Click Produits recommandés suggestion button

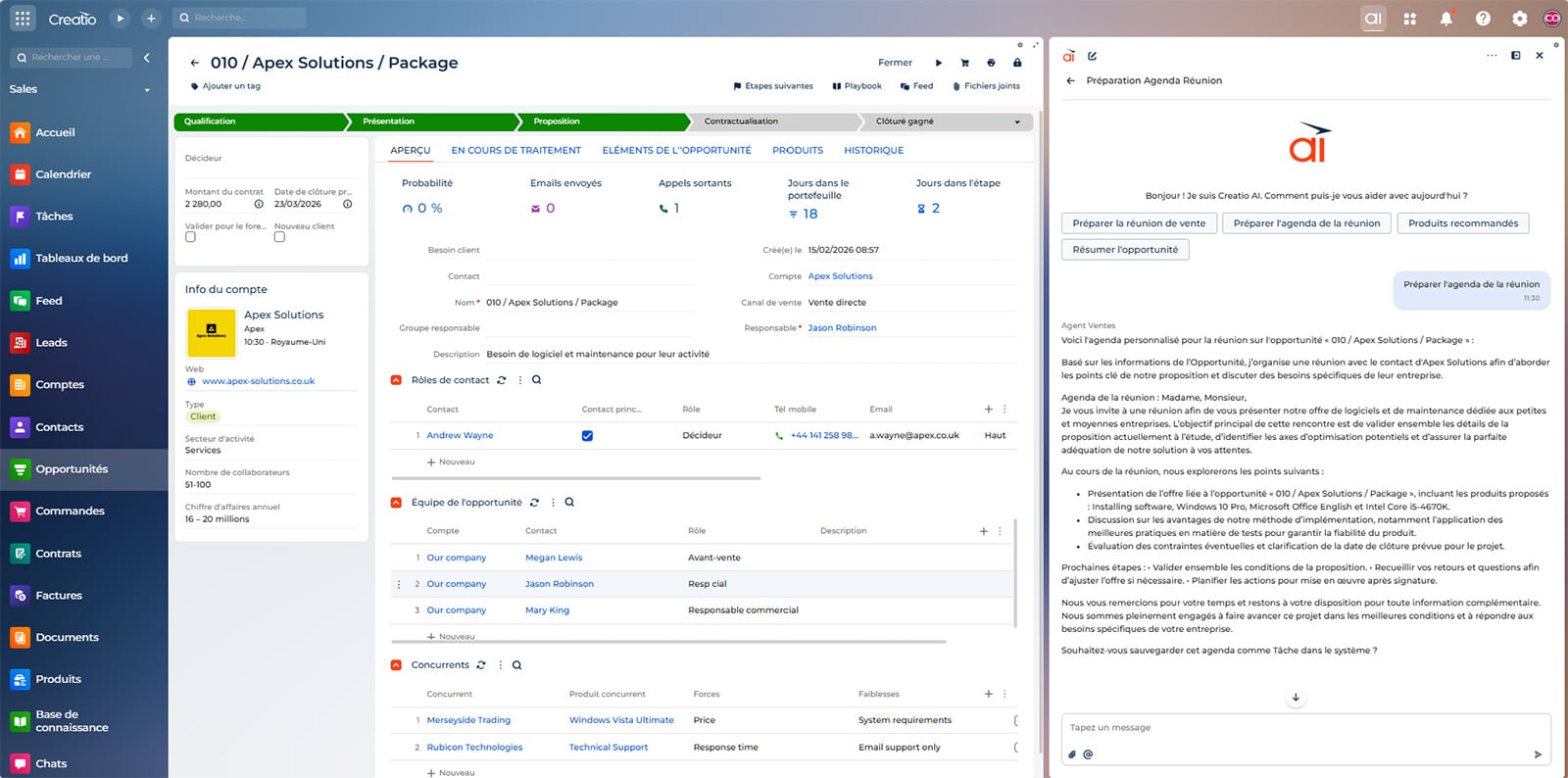1463,223
